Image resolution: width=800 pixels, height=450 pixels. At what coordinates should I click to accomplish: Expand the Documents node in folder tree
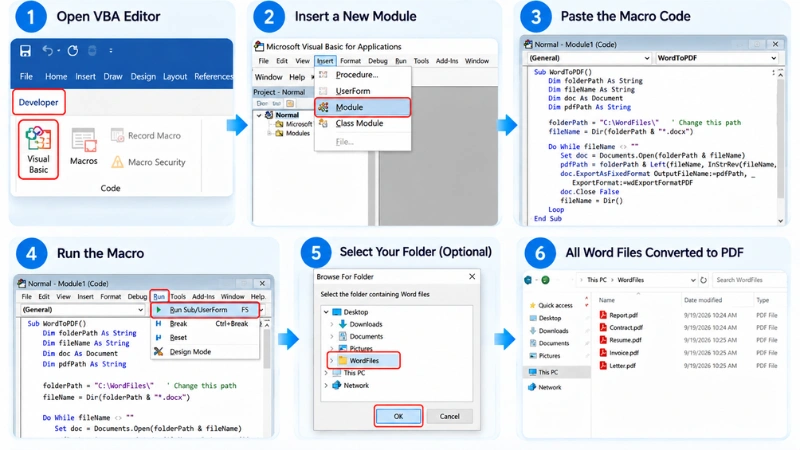coord(332,336)
